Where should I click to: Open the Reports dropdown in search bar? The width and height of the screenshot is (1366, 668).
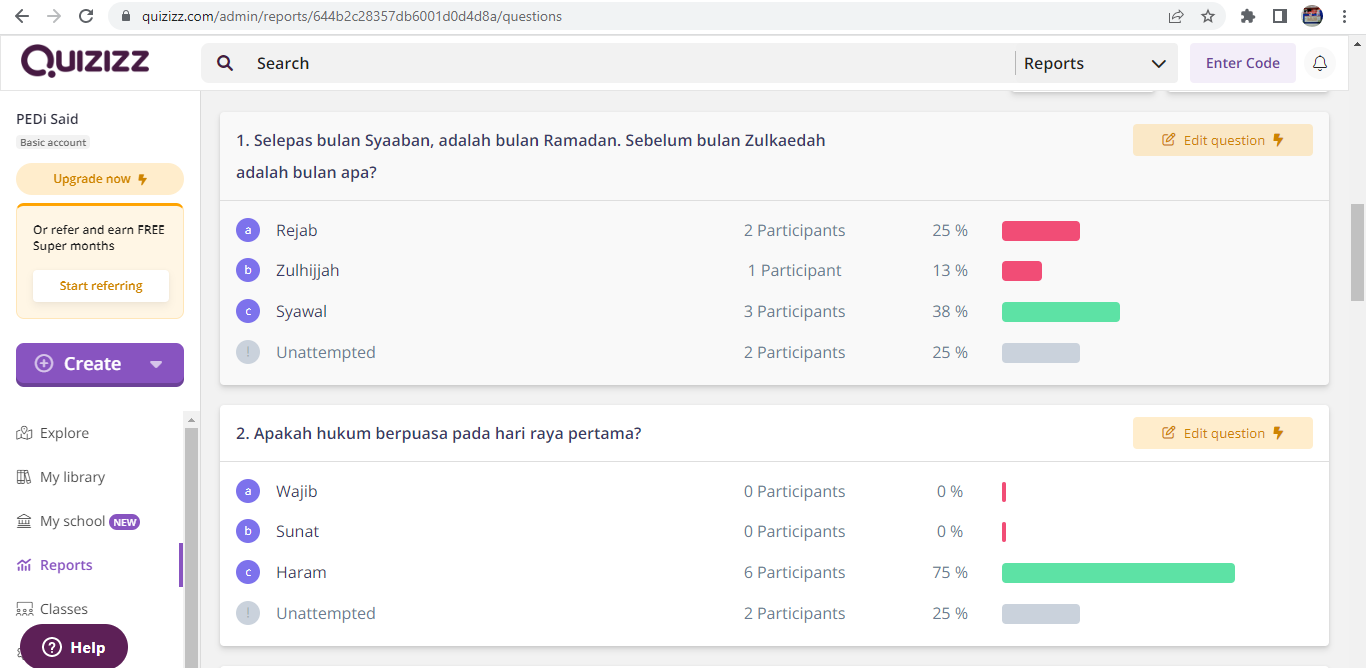pyautogui.click(x=1095, y=63)
